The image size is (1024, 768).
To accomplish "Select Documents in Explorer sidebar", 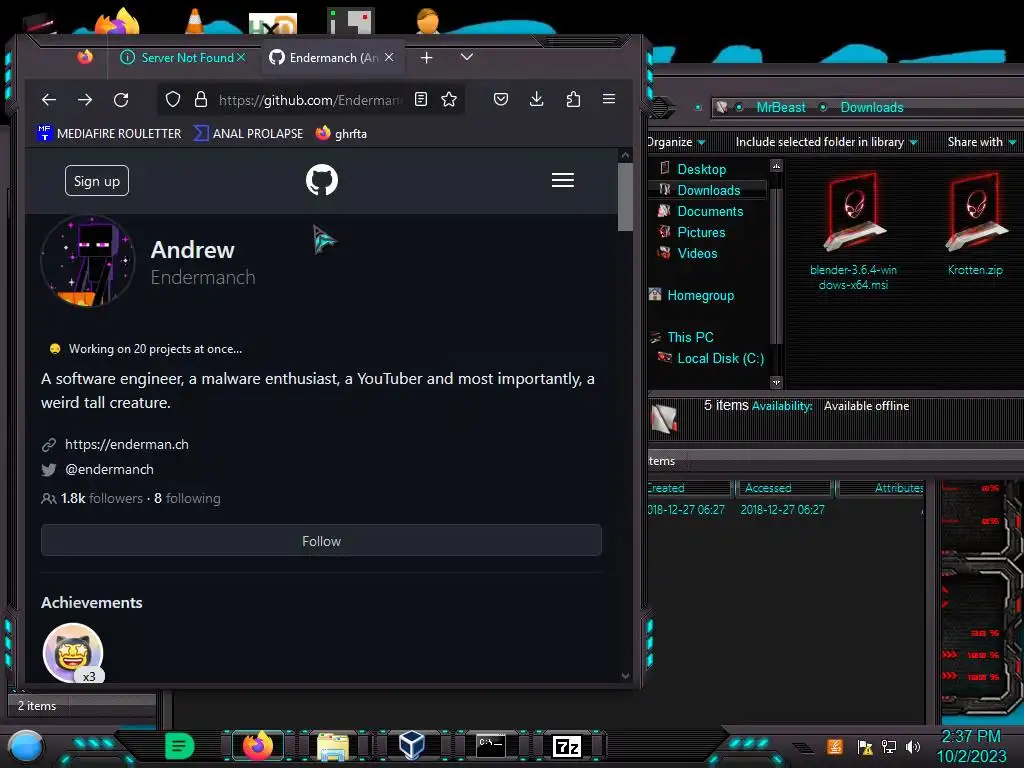I will [709, 211].
